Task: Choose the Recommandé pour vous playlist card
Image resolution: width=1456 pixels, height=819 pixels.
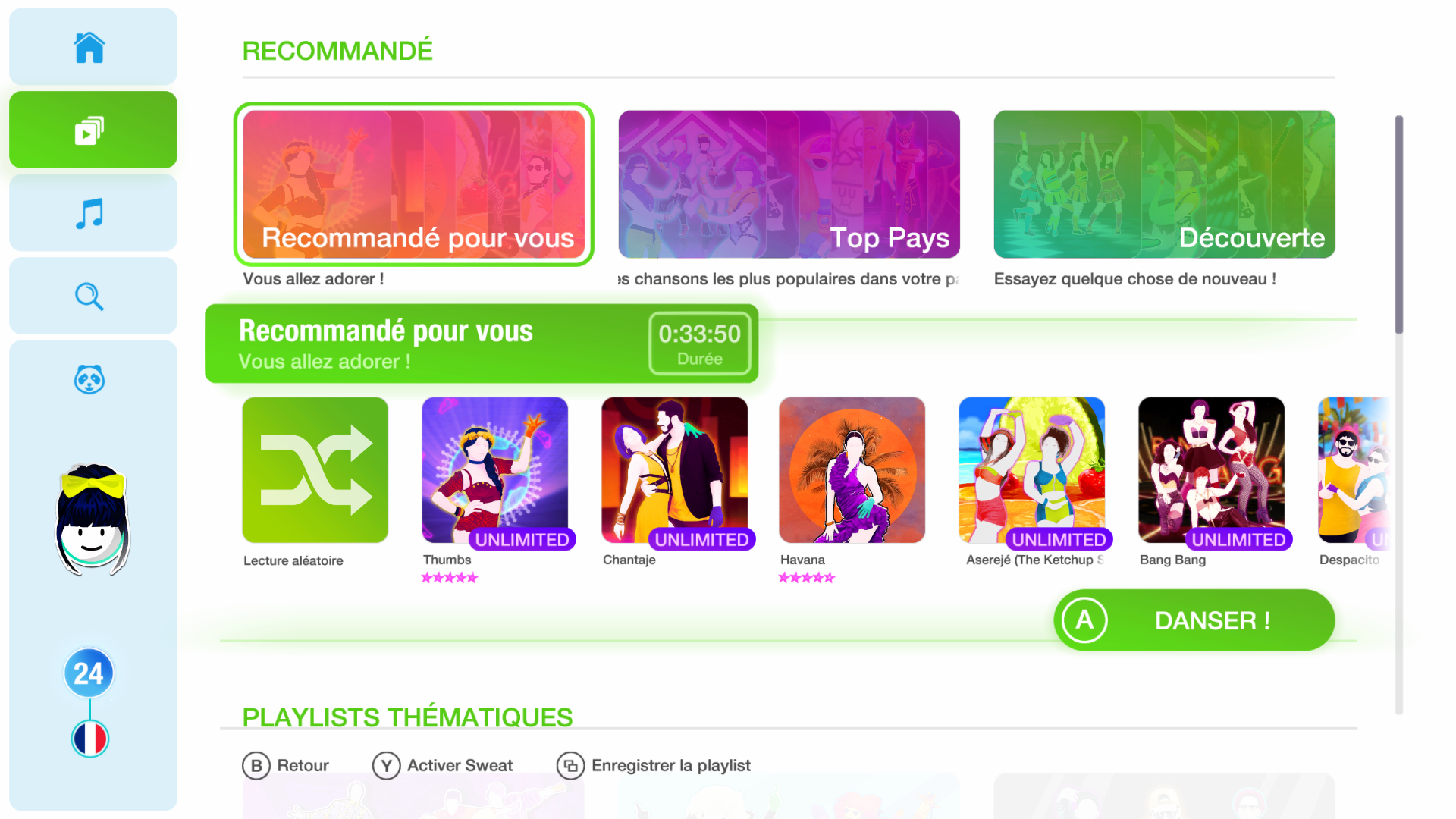Action: coord(413,184)
